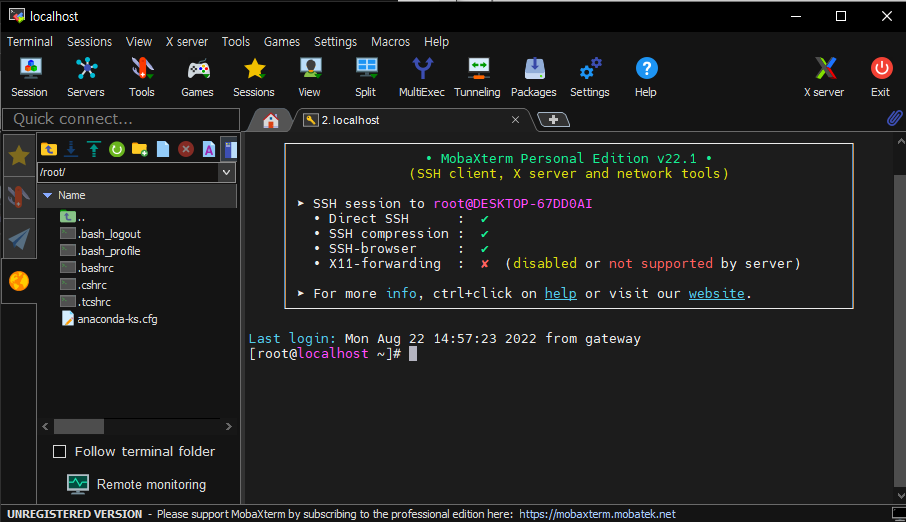The image size is (906, 522).
Task: Open the Tunneling toolbar icon
Action: (x=477, y=77)
